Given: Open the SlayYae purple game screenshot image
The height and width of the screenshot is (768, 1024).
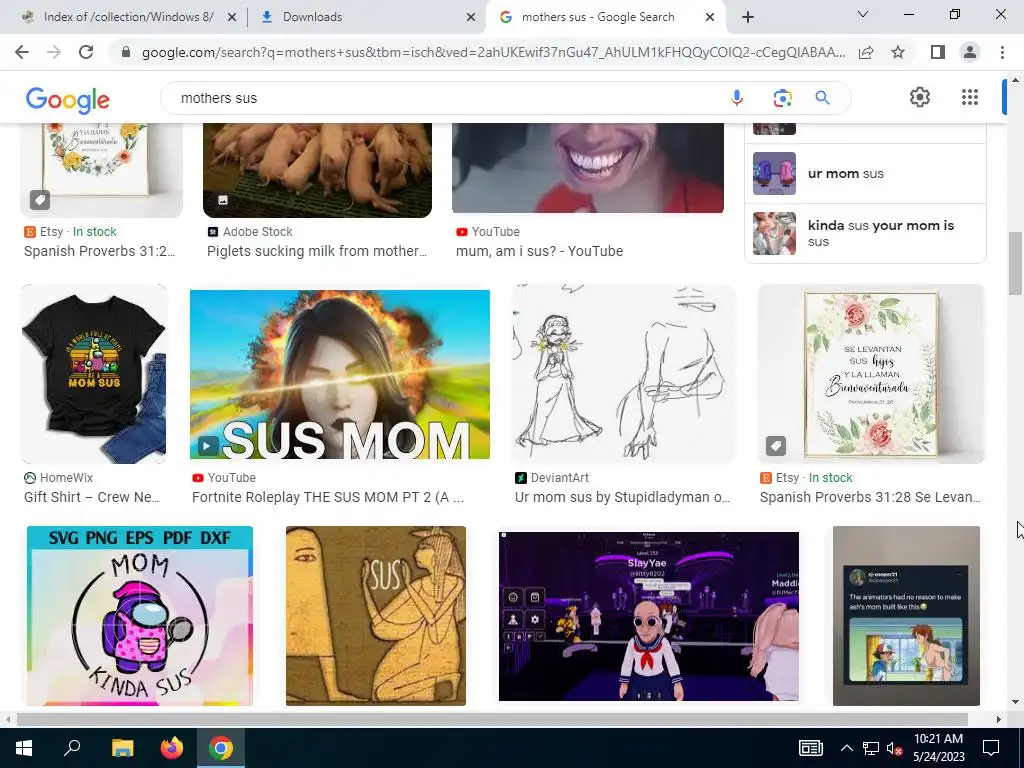Looking at the screenshot, I should pyautogui.click(x=648, y=616).
